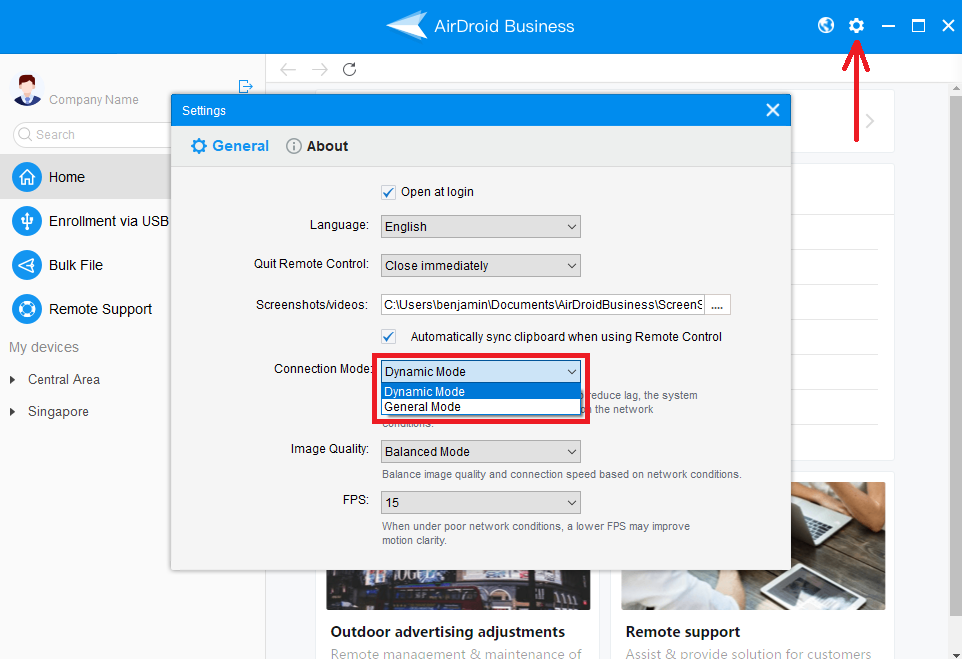This screenshot has height=659, width=962.
Task: Expand the Central Area device group
Action: click(x=12, y=380)
